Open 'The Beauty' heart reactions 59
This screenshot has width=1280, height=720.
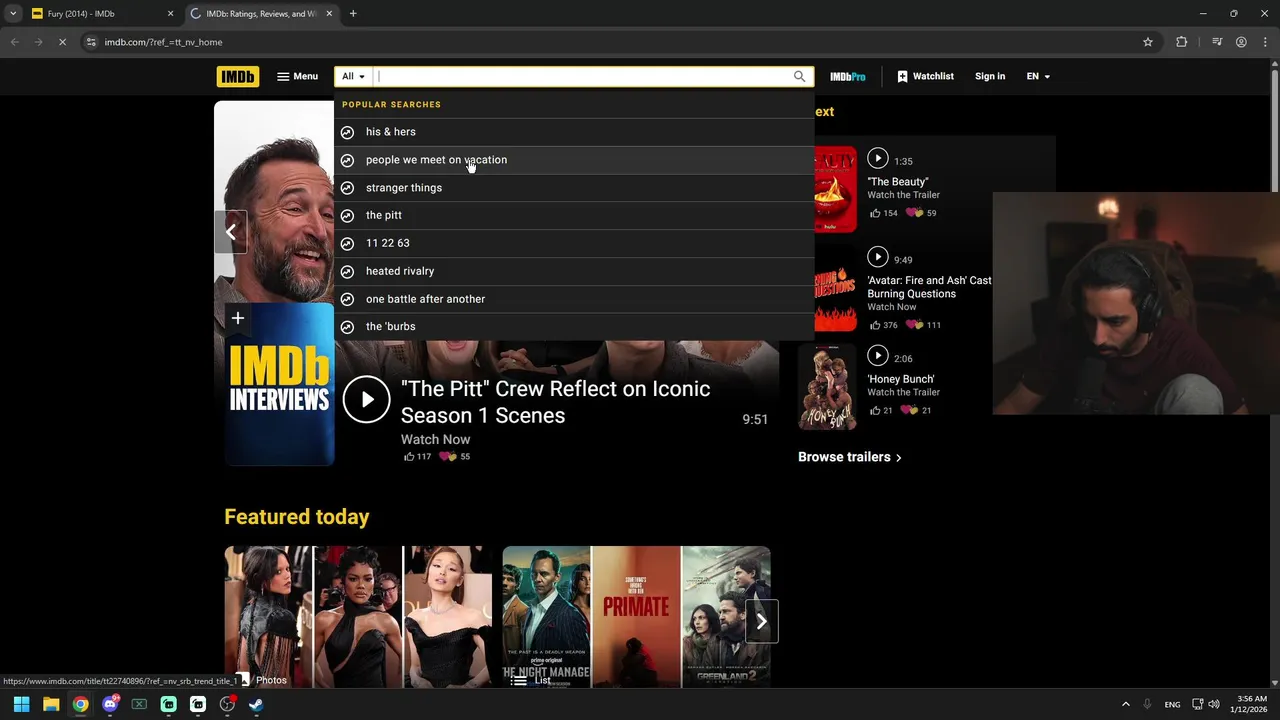point(921,213)
